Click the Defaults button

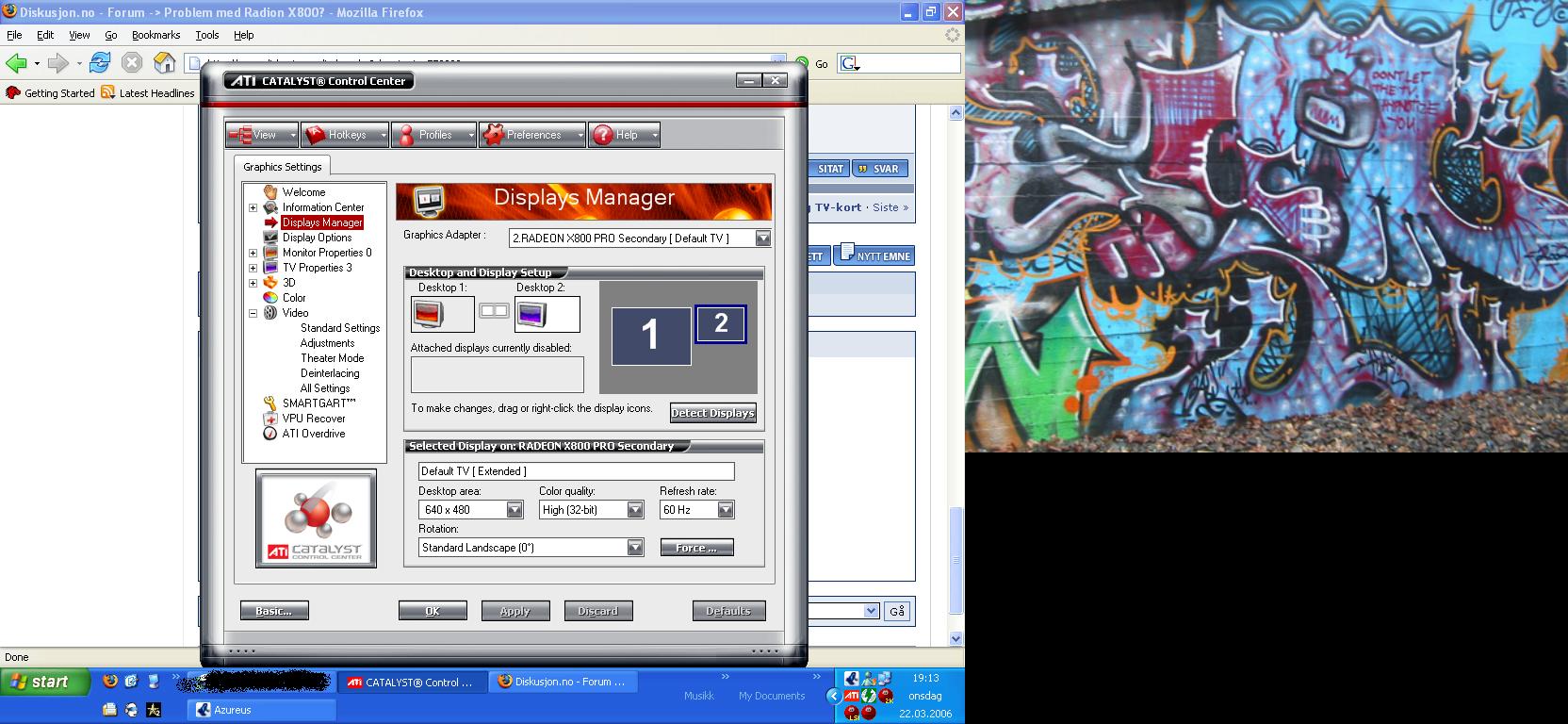[729, 611]
